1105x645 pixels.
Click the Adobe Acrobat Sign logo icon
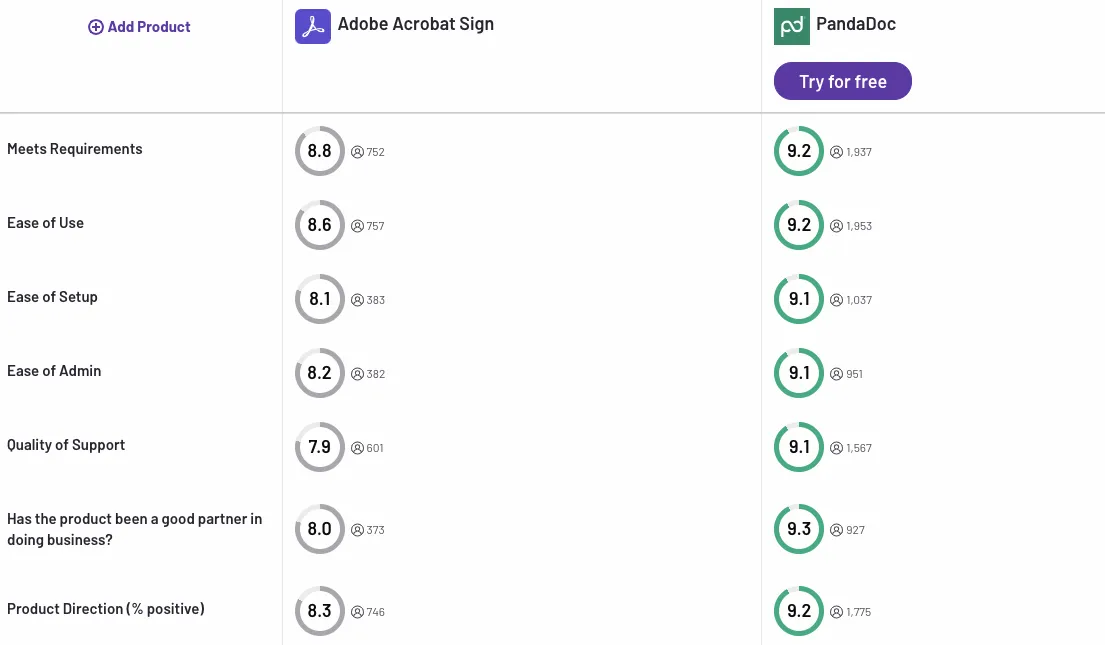(312, 26)
